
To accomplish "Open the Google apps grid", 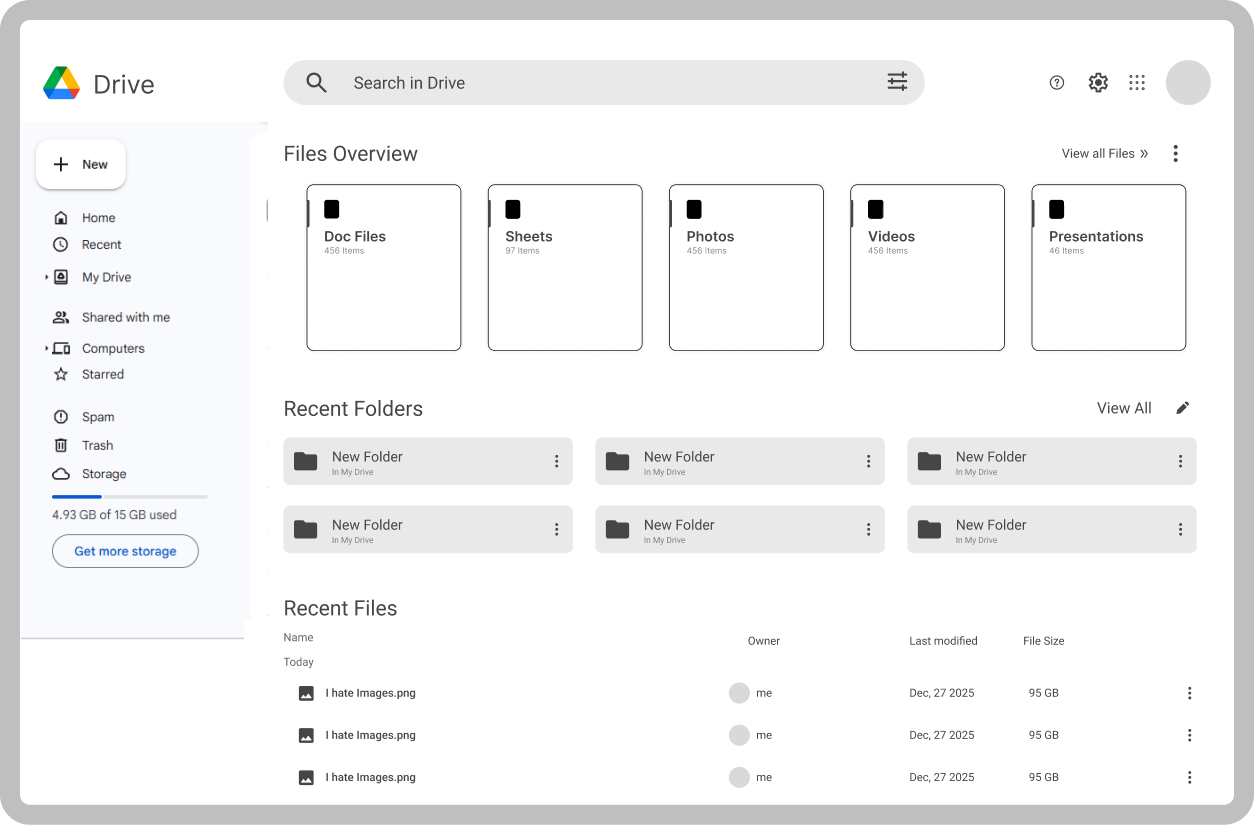I will [1137, 83].
